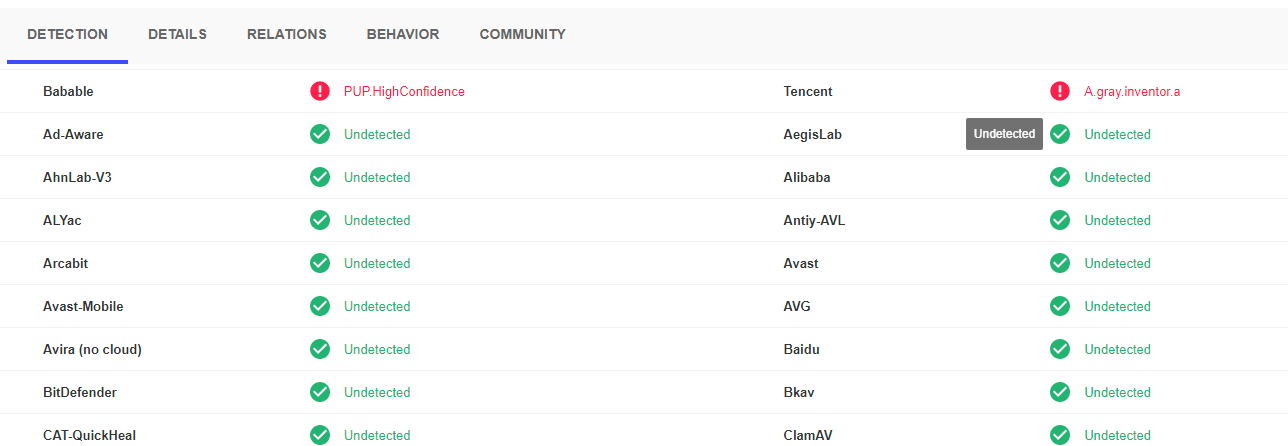This screenshot has width=1288, height=446.
Task: Open the RELATIONS tab
Action: [x=287, y=34]
